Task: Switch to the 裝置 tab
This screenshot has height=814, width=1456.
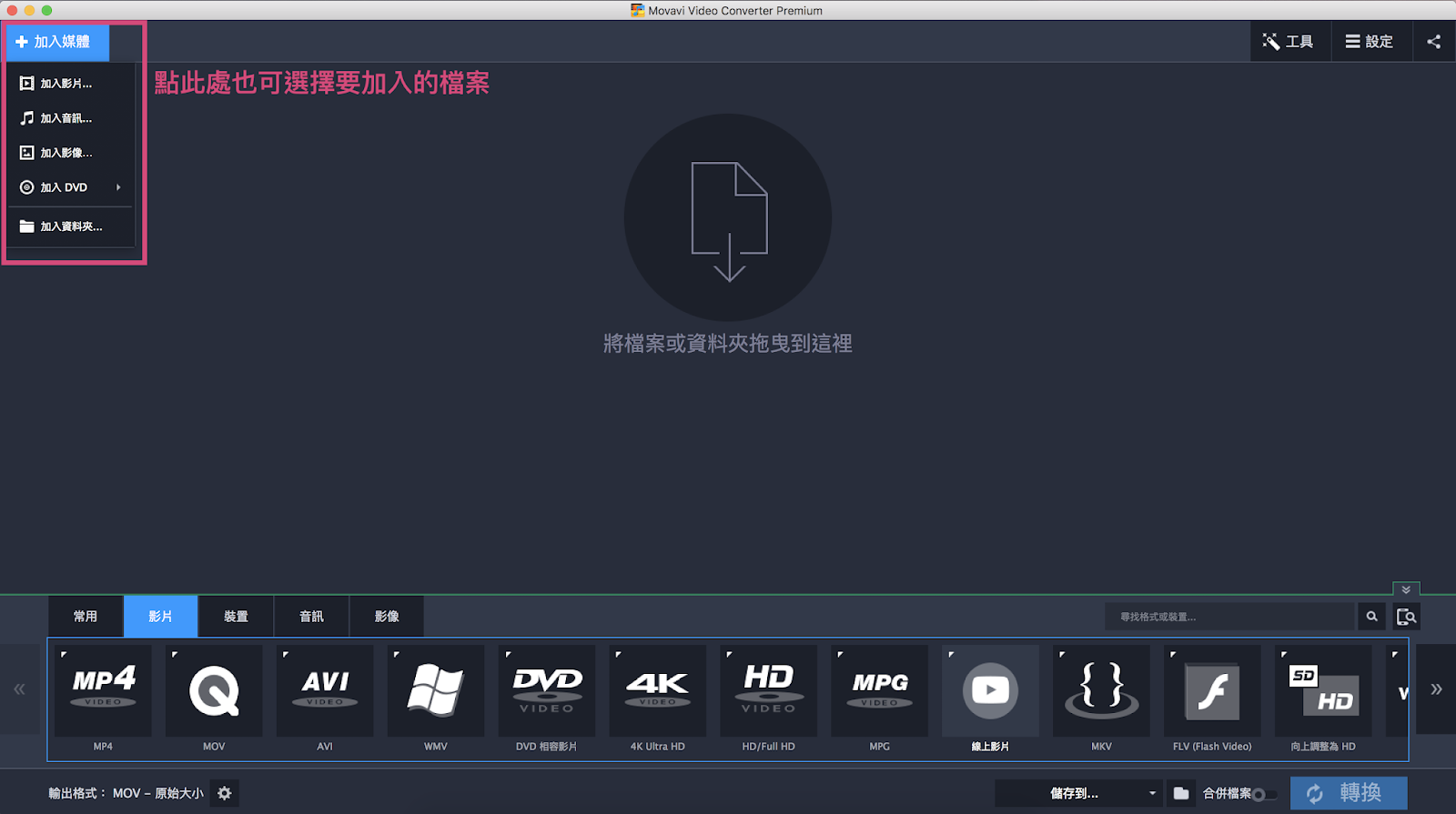Action: click(x=237, y=617)
